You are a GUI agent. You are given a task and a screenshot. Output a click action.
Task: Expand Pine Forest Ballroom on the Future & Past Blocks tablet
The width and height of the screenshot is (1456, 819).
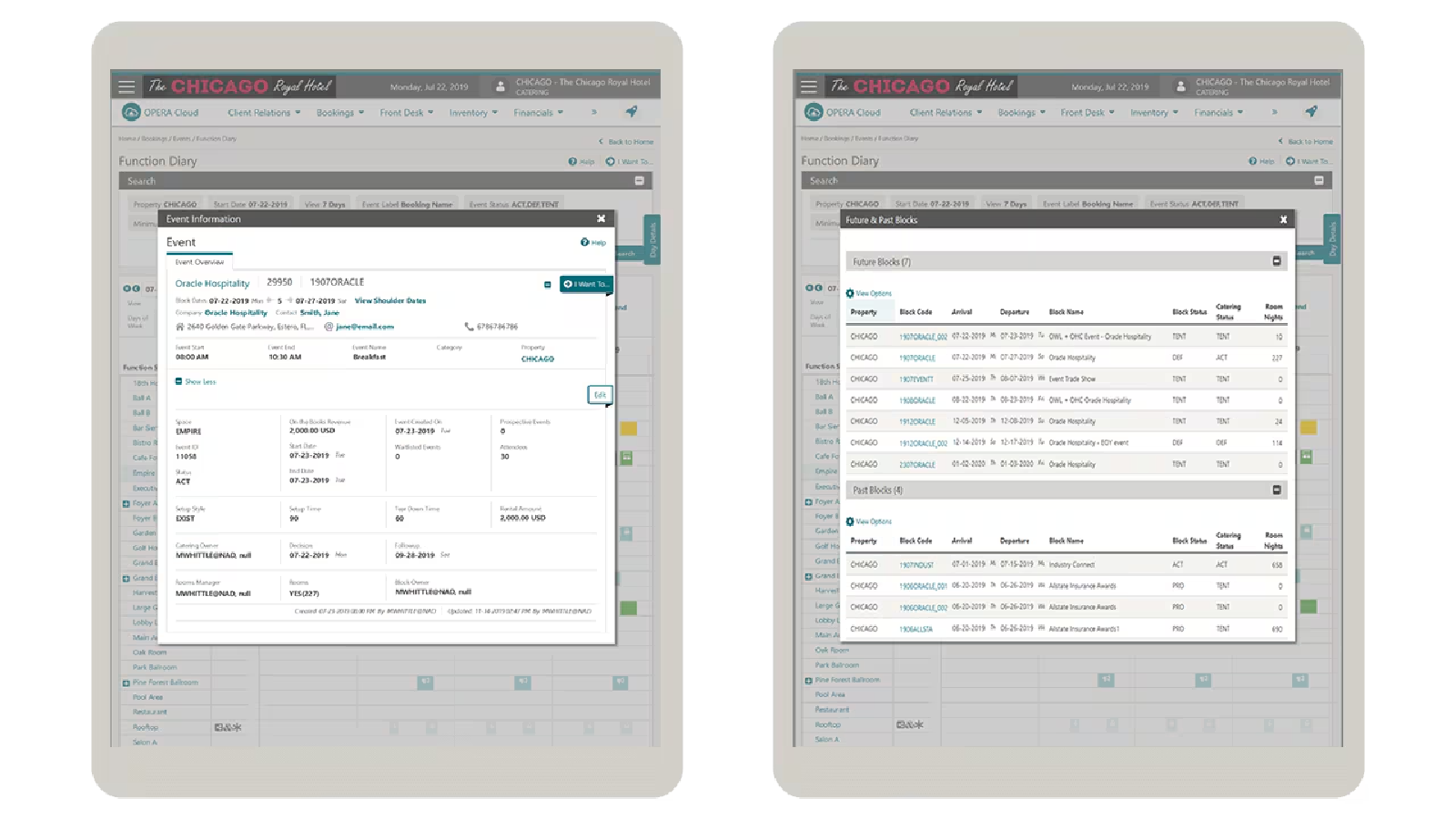(x=808, y=680)
